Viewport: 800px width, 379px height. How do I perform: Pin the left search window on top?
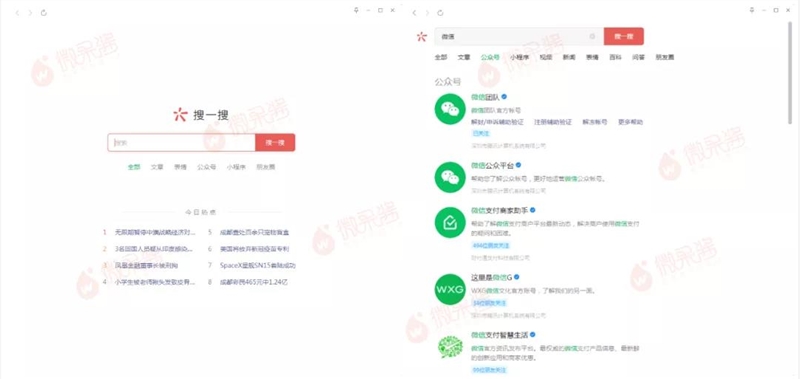356,10
